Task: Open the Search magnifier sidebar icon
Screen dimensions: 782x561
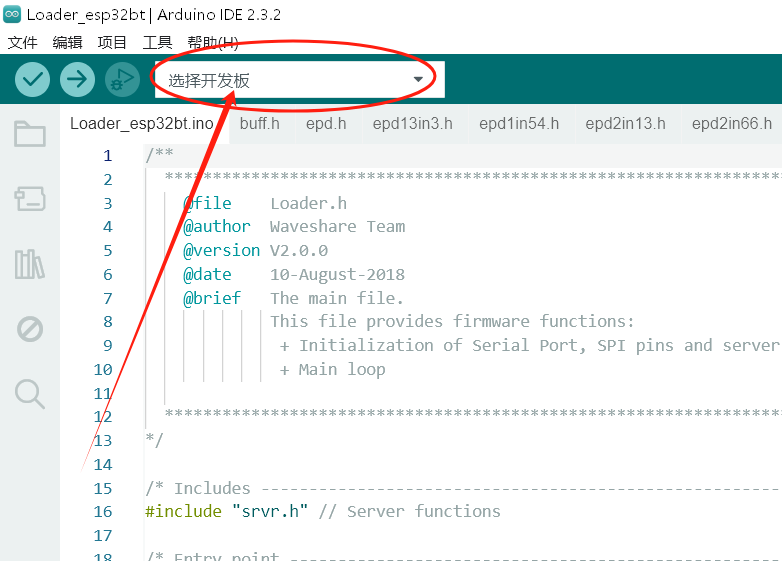Action: 30,394
